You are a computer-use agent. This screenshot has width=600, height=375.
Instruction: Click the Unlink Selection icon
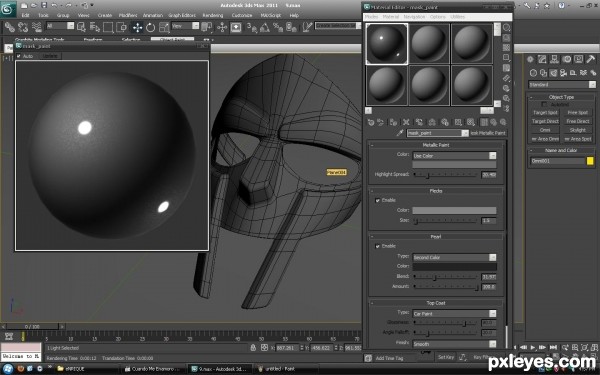[23, 27]
